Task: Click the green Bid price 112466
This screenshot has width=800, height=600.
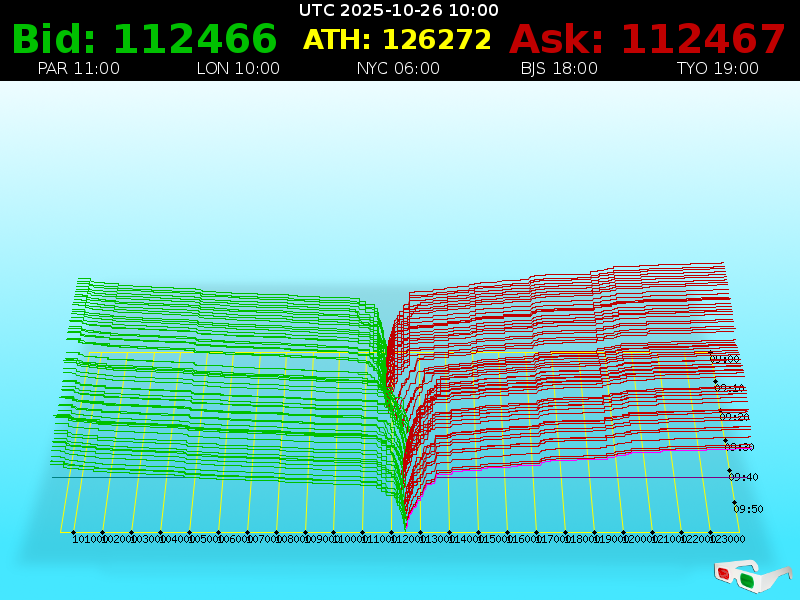Action: [x=144, y=39]
